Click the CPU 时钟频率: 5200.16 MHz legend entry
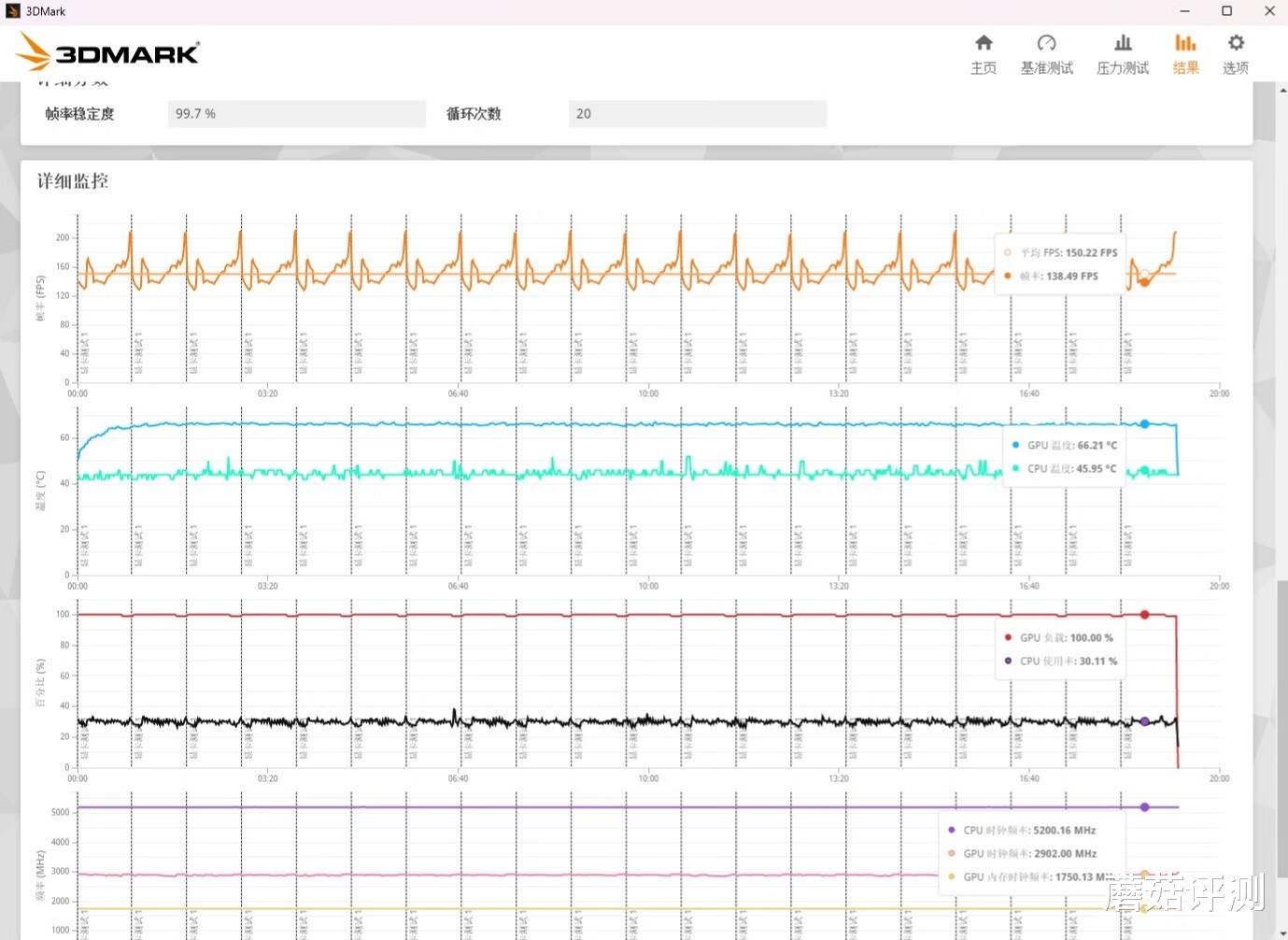This screenshot has height=940, width=1288. 1022,830
